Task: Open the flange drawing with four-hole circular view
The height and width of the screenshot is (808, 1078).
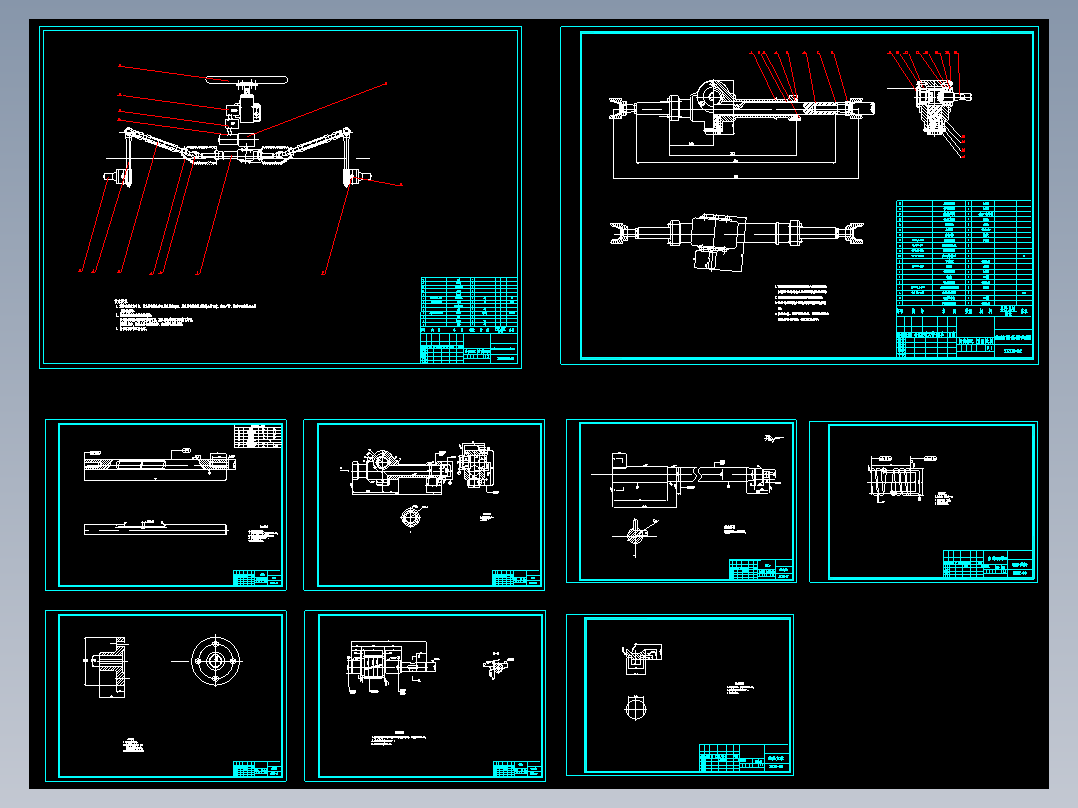Action: 166,696
